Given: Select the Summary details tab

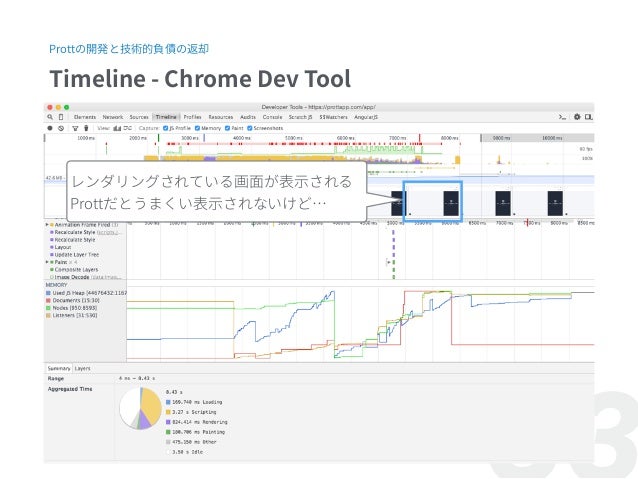Looking at the screenshot, I should (x=59, y=369).
